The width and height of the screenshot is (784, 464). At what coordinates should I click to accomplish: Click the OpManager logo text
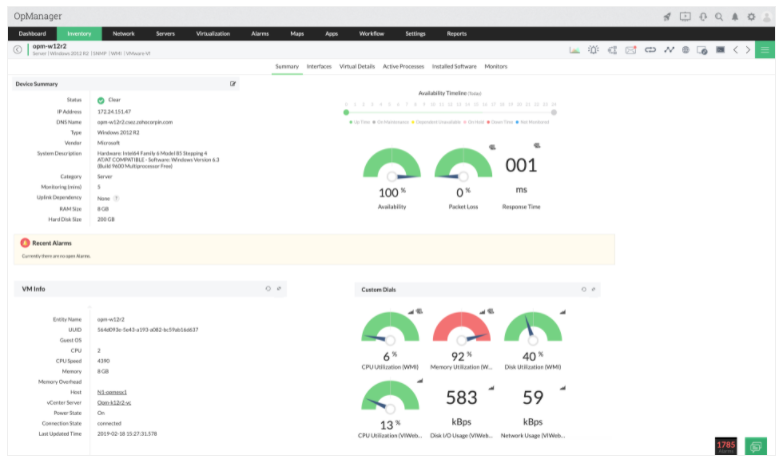pos(38,16)
